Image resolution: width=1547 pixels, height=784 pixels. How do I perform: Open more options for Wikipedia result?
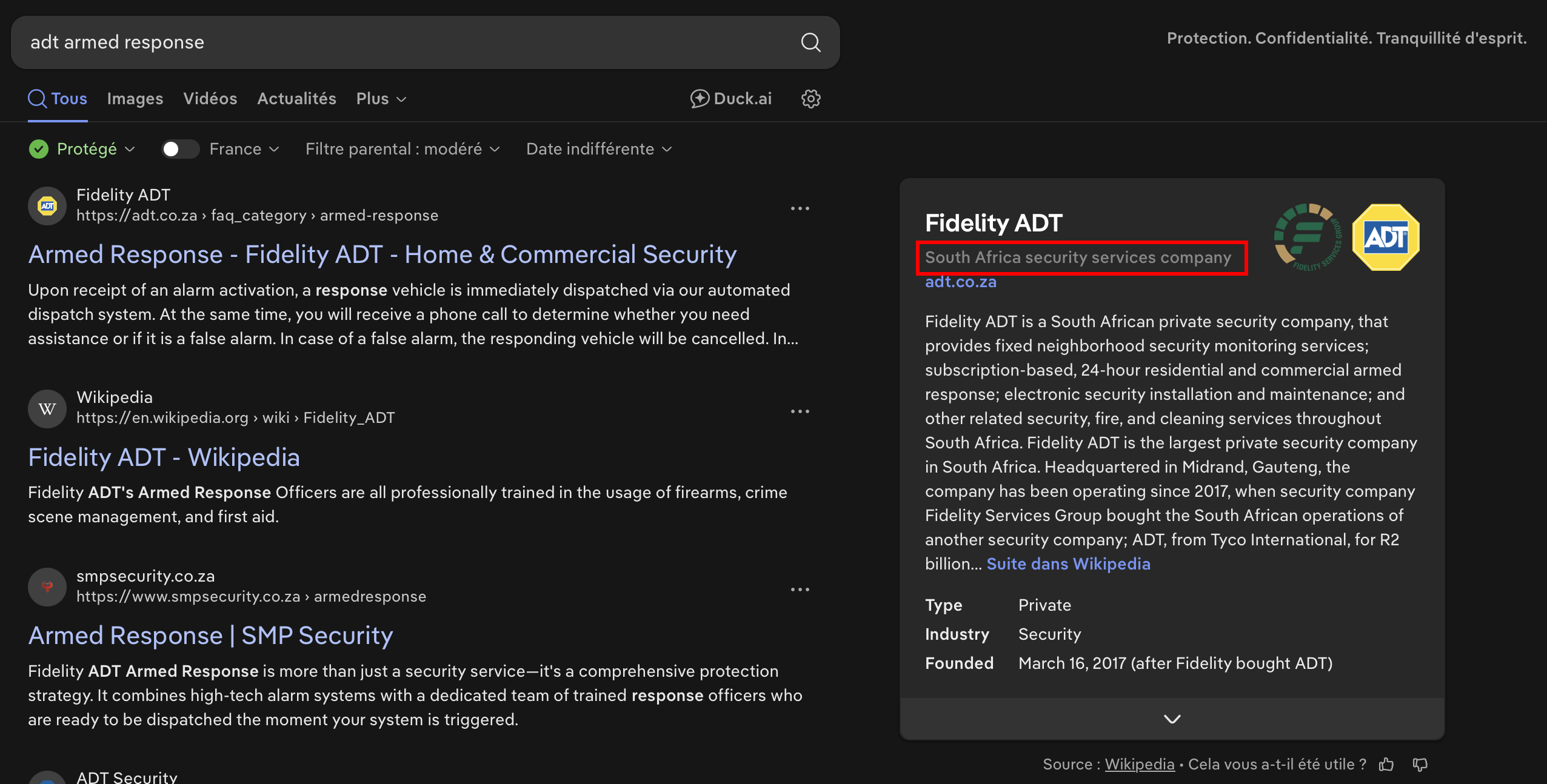(800, 411)
